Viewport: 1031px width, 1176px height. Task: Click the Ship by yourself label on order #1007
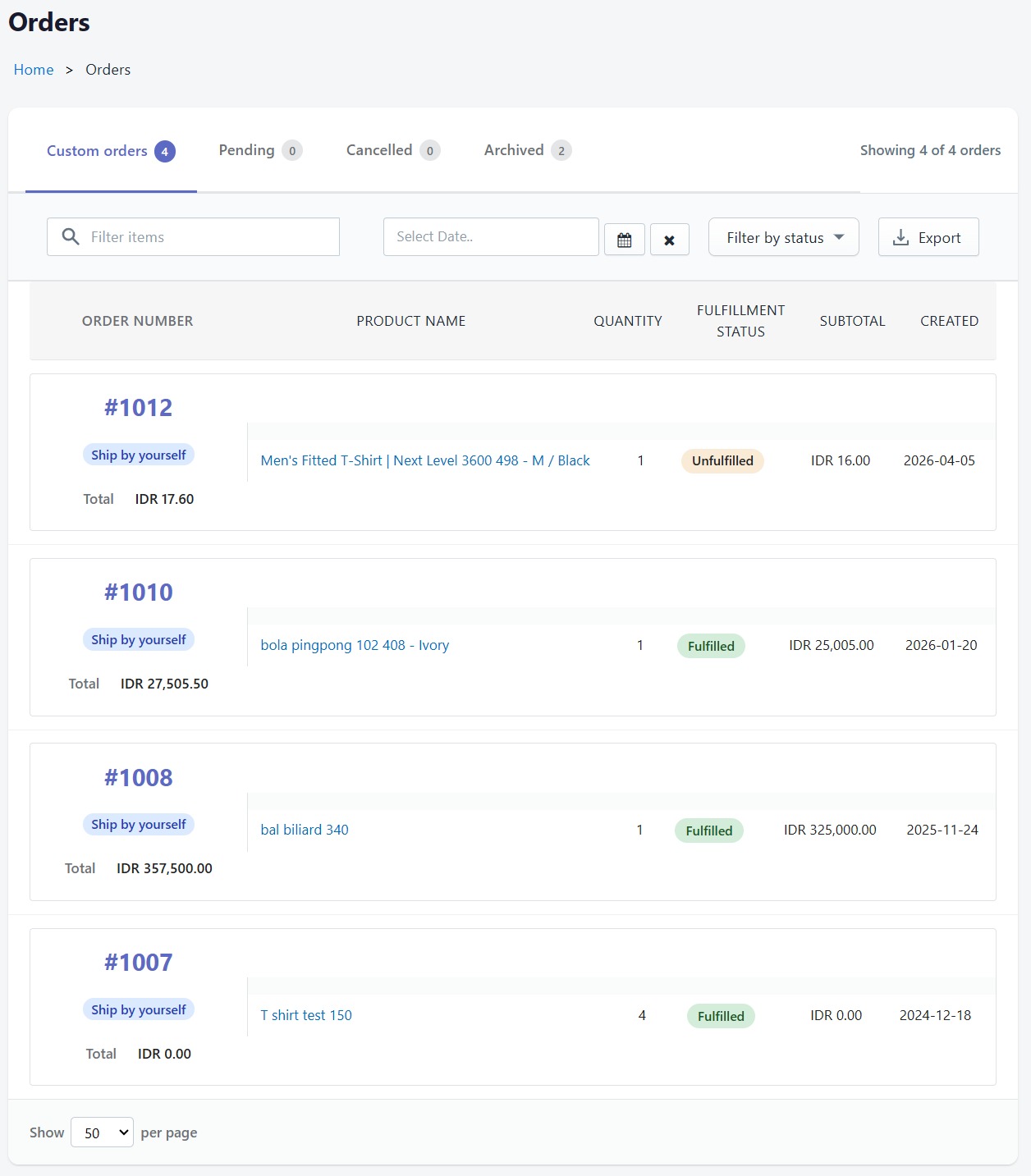pyautogui.click(x=138, y=1009)
